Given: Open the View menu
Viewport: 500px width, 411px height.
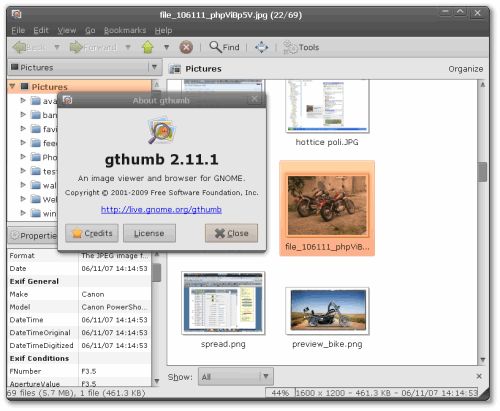Looking at the screenshot, I should point(67,30).
